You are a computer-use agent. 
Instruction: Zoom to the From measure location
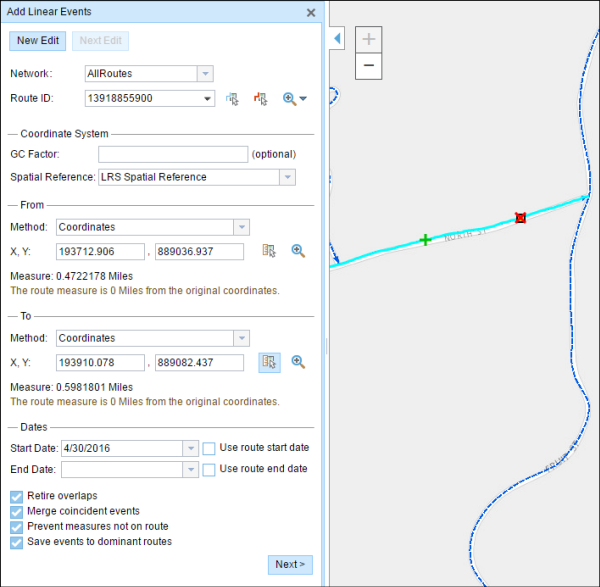coord(297,251)
